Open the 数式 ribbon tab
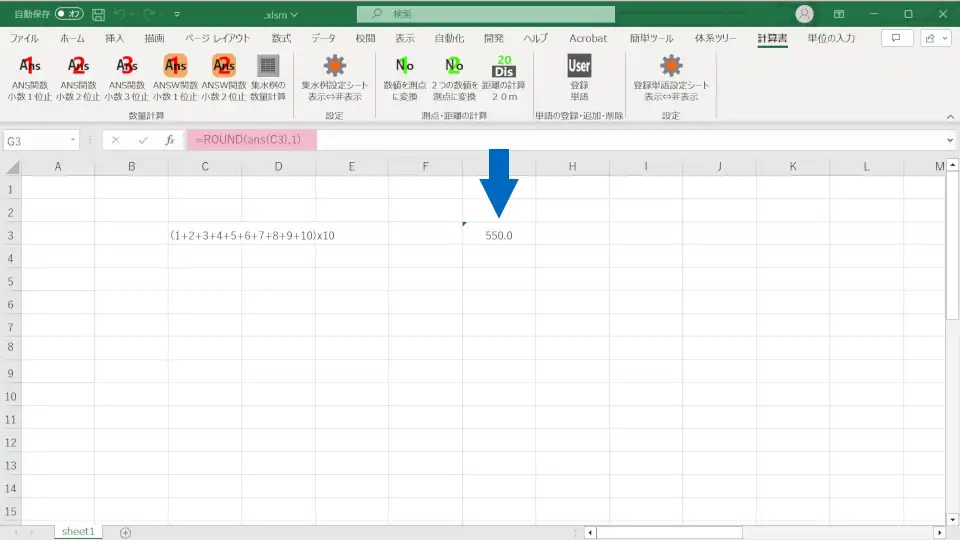This screenshot has height=540, width=960. 281,38
